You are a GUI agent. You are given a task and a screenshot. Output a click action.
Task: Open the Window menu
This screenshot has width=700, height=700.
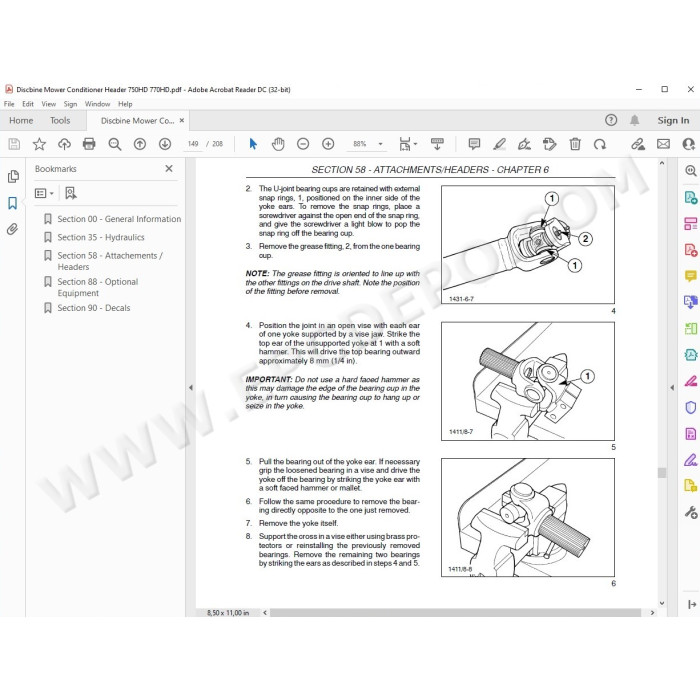pyautogui.click(x=97, y=104)
